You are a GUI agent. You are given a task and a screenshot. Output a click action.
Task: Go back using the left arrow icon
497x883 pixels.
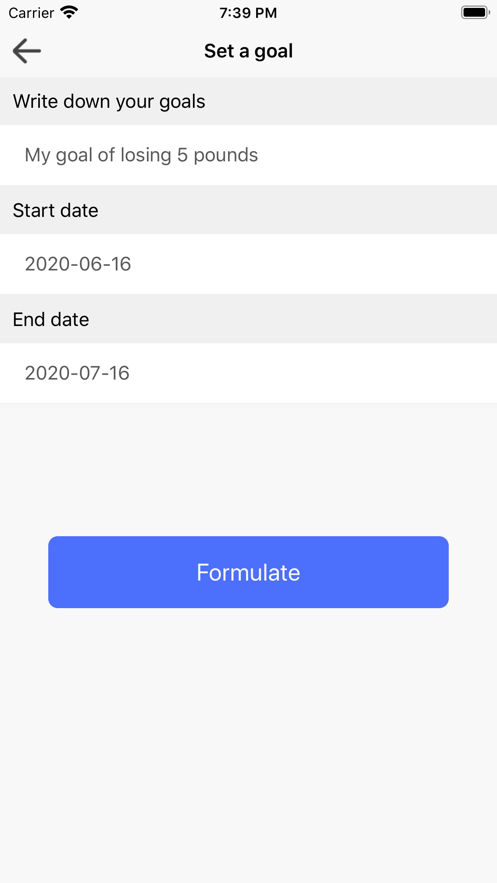point(26,51)
